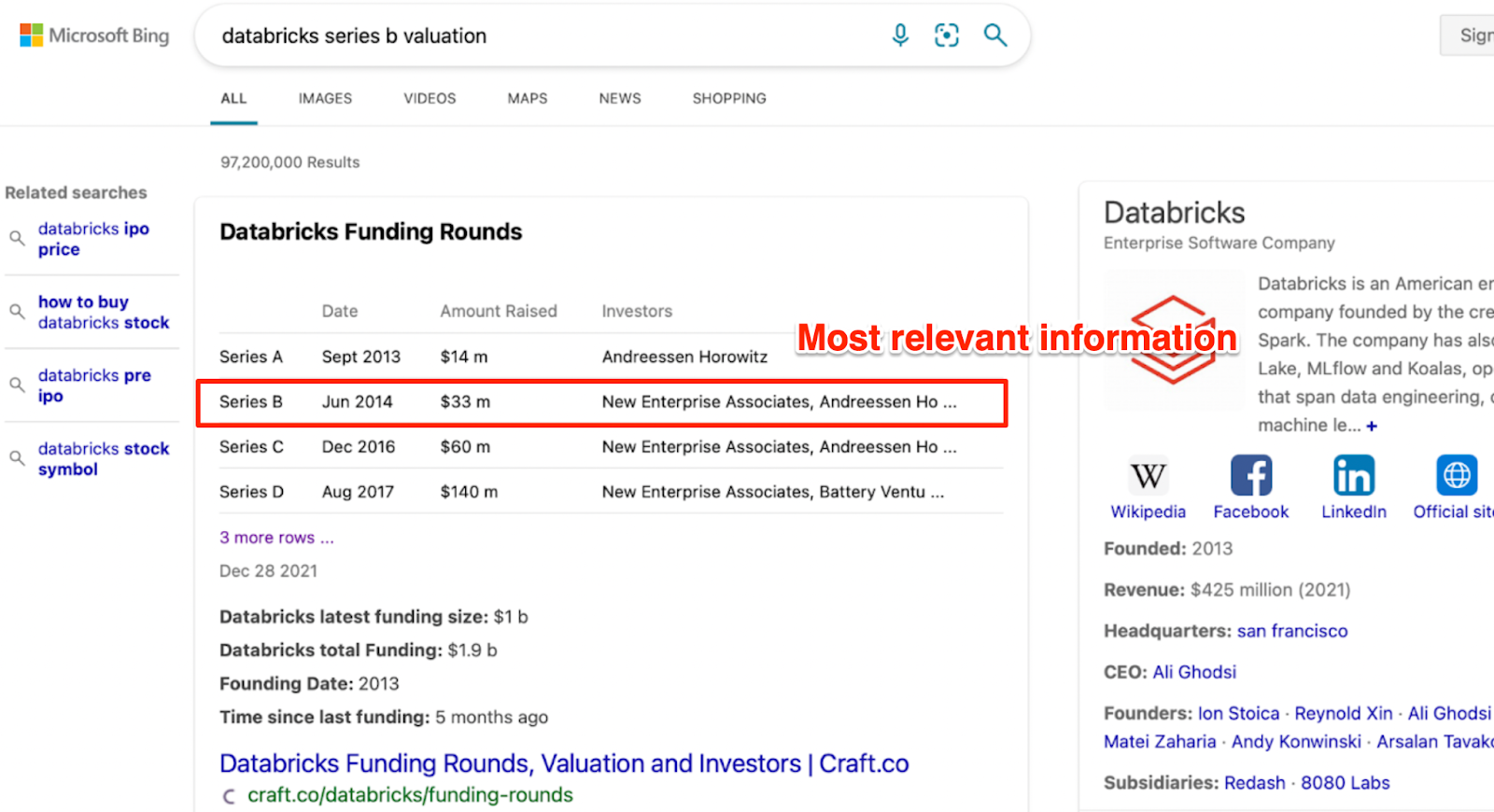The height and width of the screenshot is (812, 1494).
Task: Switch to the NEWS tab
Action: [620, 98]
